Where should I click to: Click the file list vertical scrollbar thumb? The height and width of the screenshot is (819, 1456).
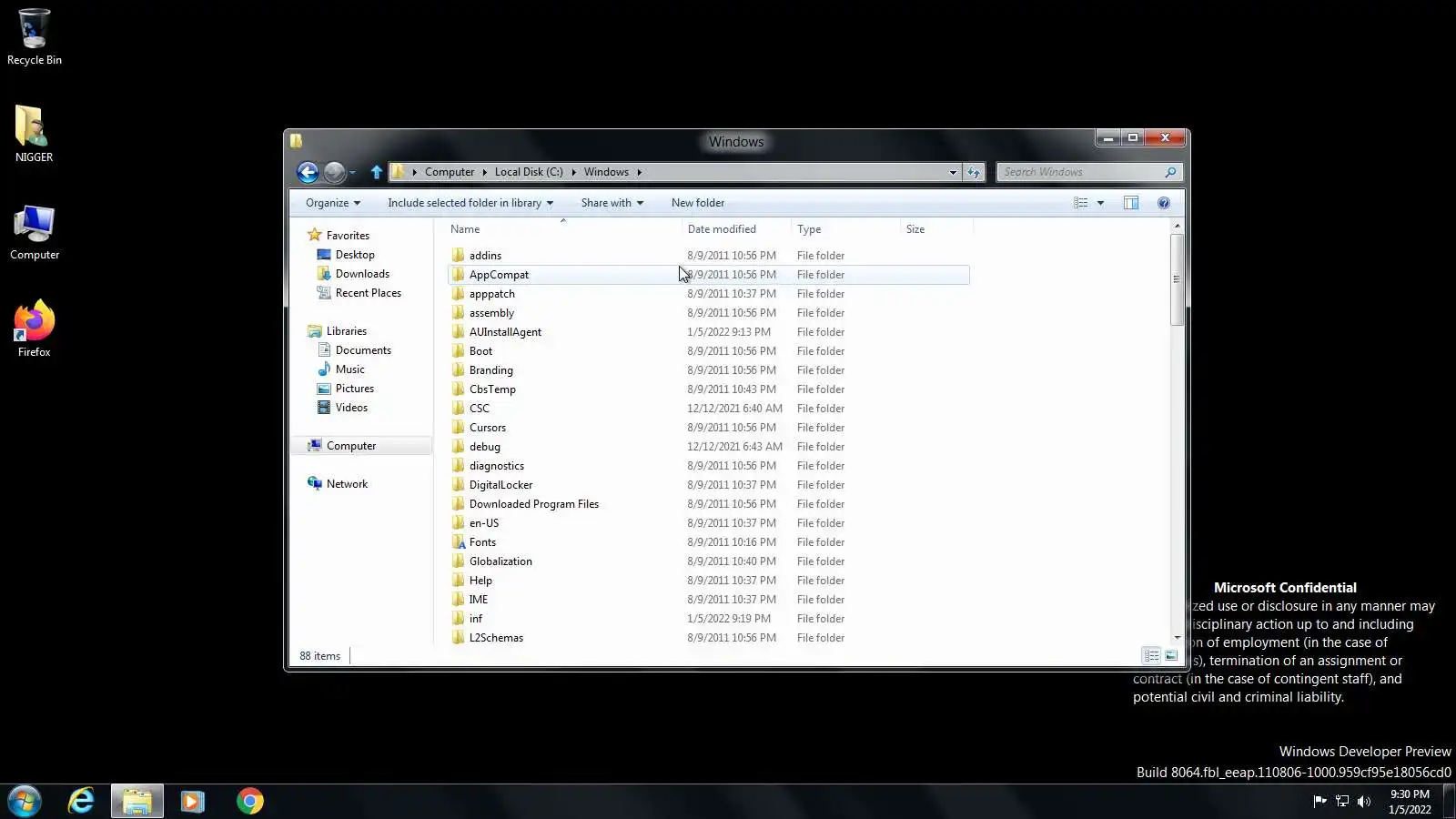pos(1177,279)
